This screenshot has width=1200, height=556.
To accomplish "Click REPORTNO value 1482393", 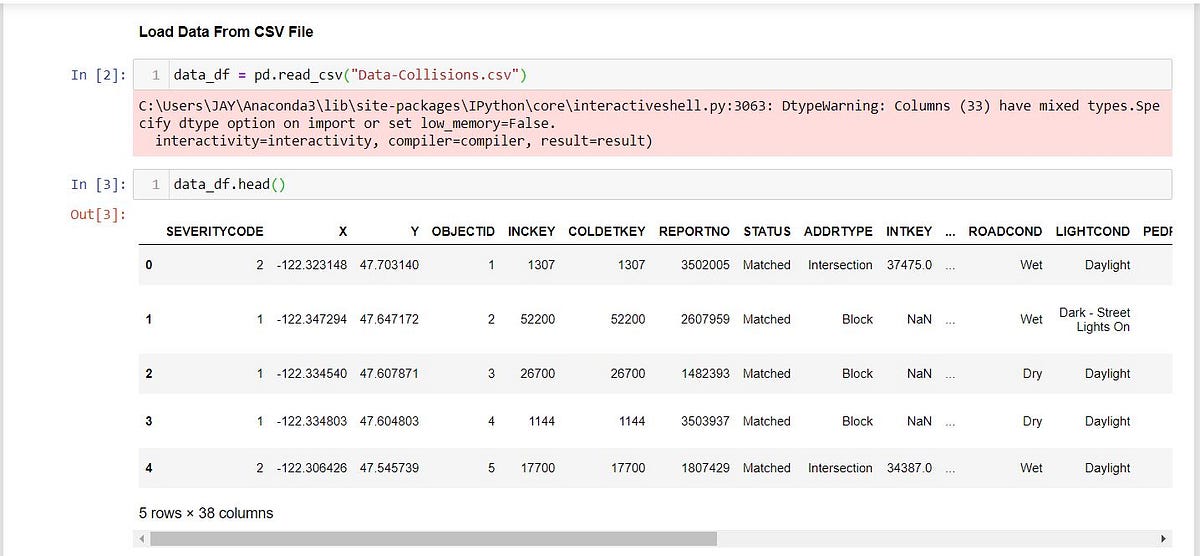I will [x=706, y=373].
